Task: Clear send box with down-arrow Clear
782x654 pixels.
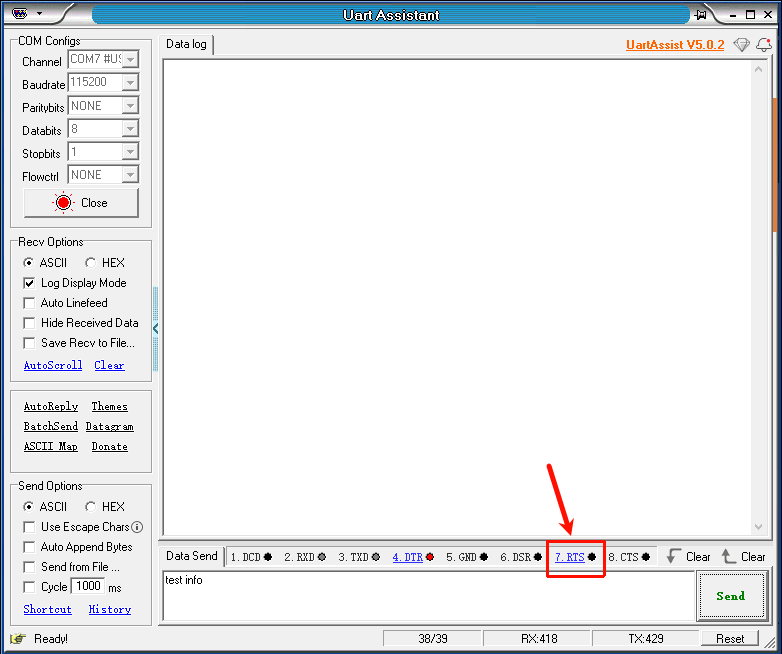Action: [x=688, y=557]
